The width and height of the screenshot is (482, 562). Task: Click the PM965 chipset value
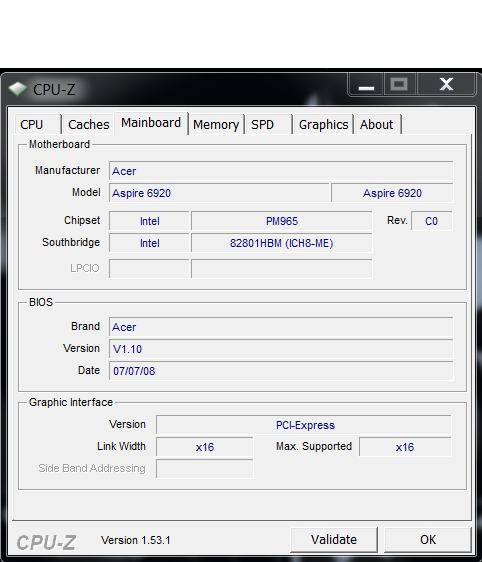pos(282,221)
